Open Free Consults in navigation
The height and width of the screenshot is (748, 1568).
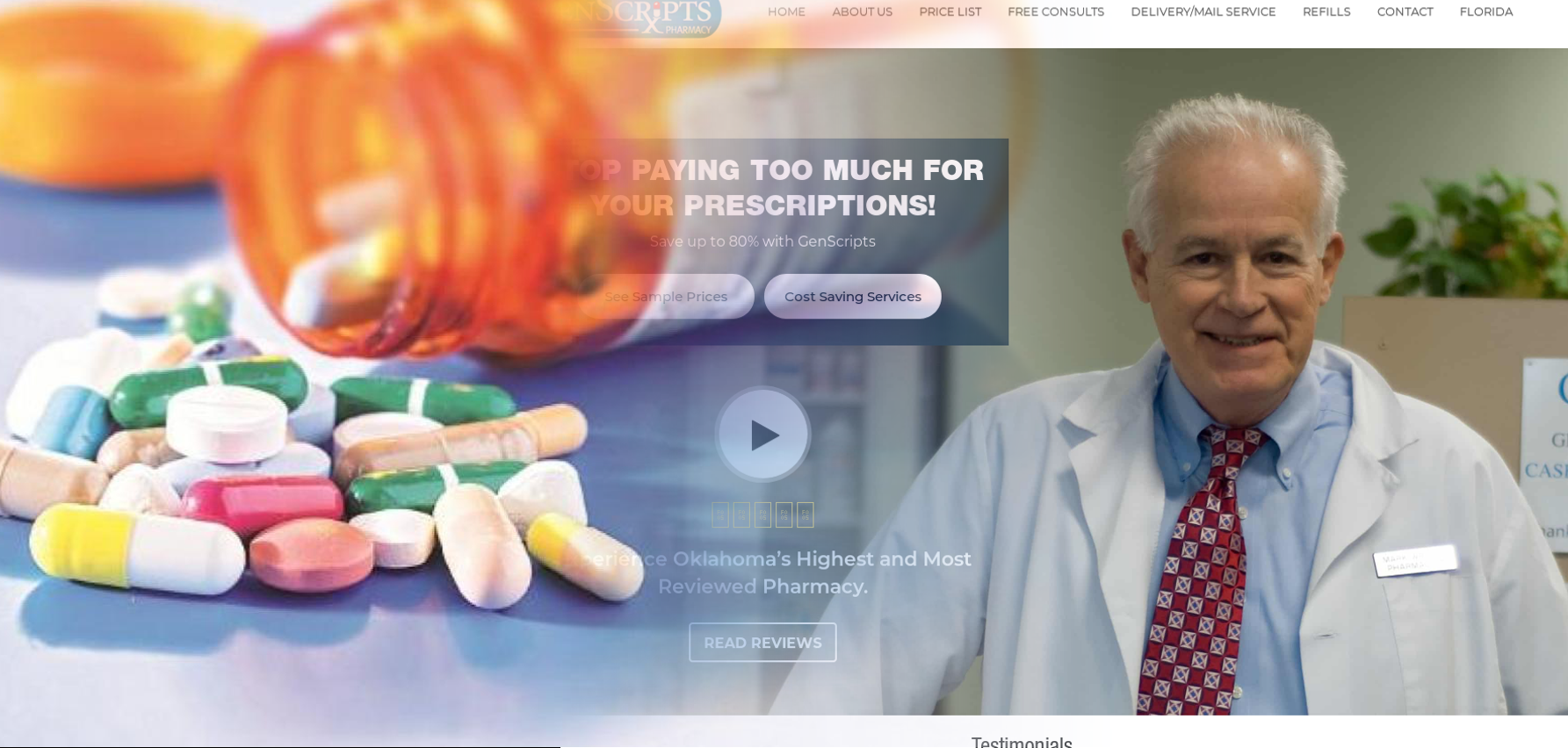pyautogui.click(x=1056, y=12)
